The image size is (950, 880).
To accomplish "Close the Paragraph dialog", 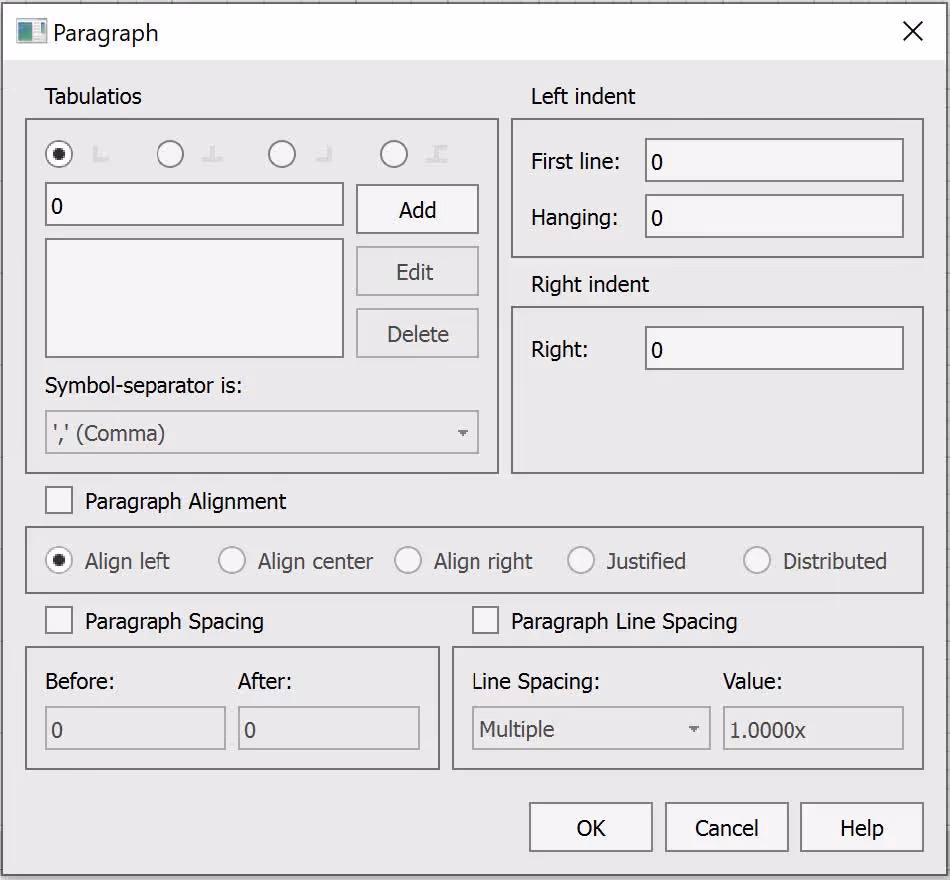I will coord(912,31).
